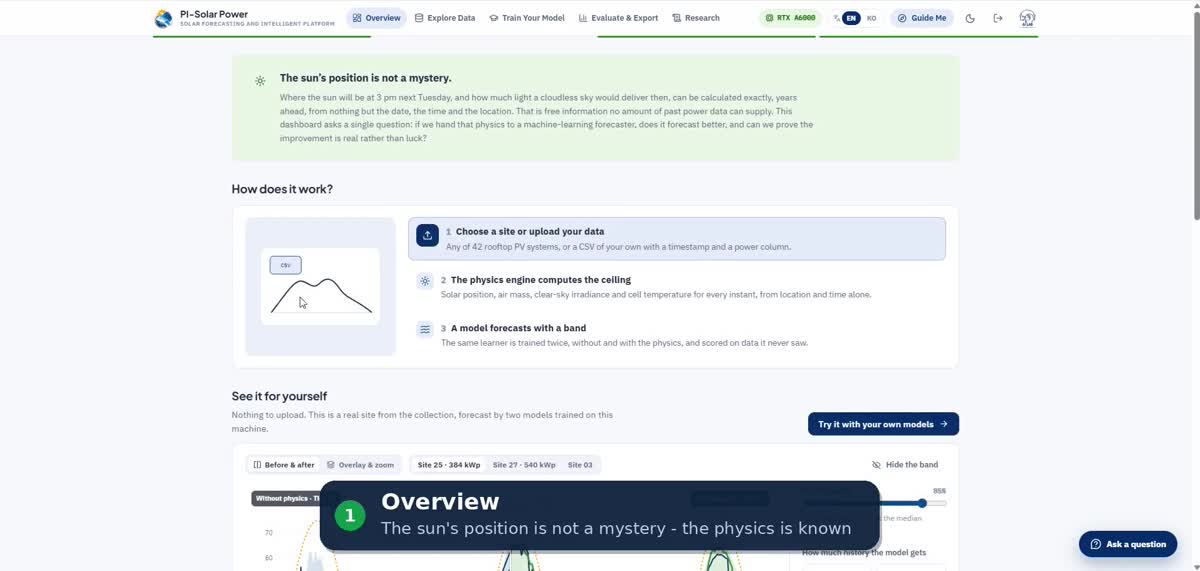This screenshot has width=1200, height=571.
Task: Choose the Before & after view
Action: pos(284,465)
